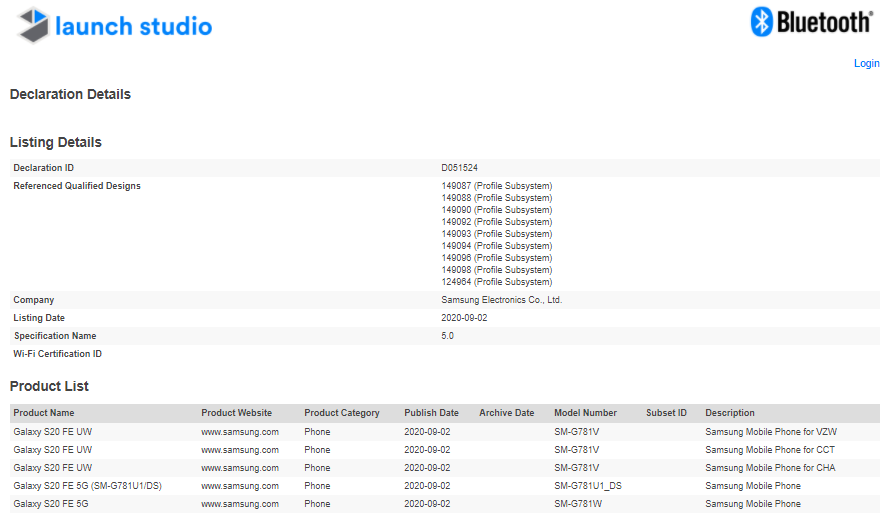Click the Model Number column header
This screenshot has height=520, width=889.
pyautogui.click(x=586, y=413)
